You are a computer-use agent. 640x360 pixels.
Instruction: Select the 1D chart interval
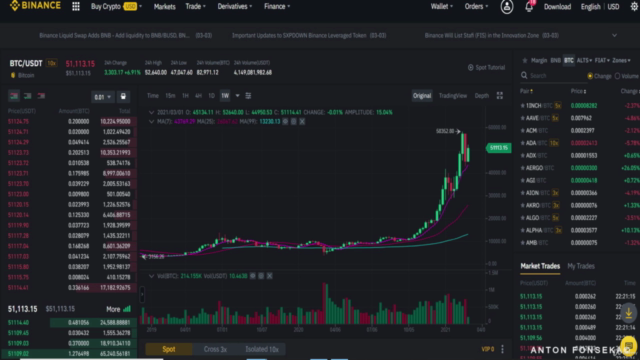(x=211, y=96)
